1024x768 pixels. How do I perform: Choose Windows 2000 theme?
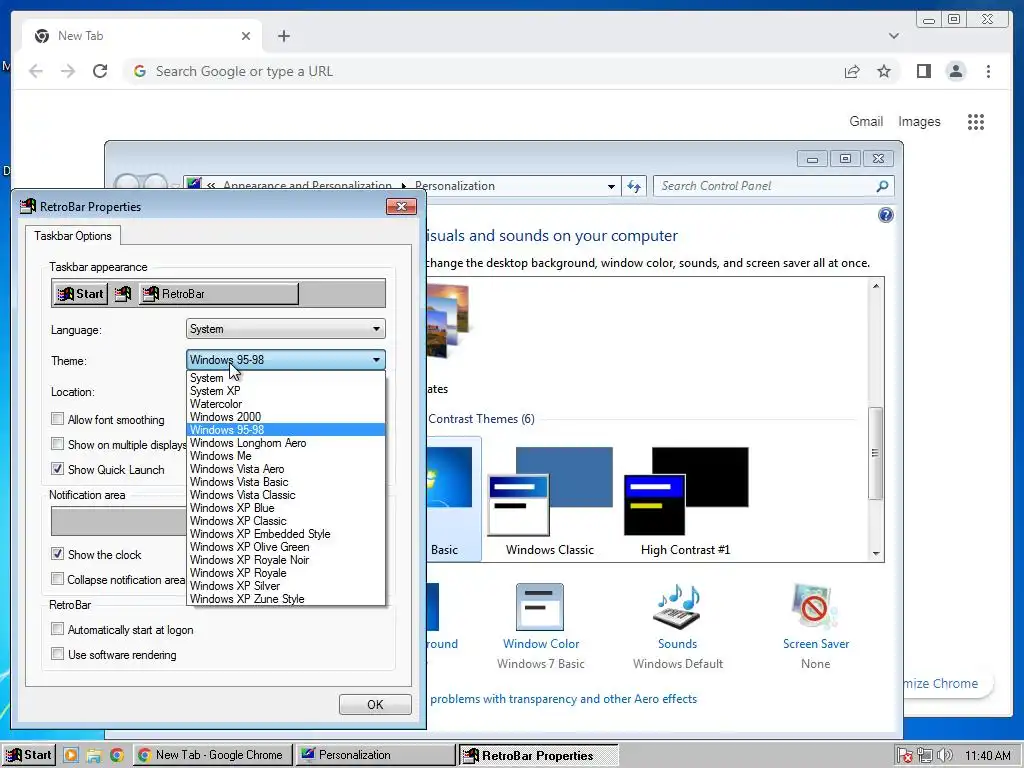pos(285,417)
